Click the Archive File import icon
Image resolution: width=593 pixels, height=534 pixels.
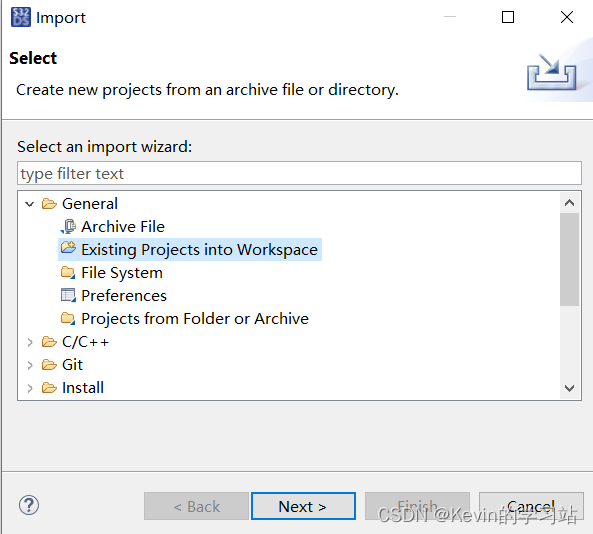point(68,227)
